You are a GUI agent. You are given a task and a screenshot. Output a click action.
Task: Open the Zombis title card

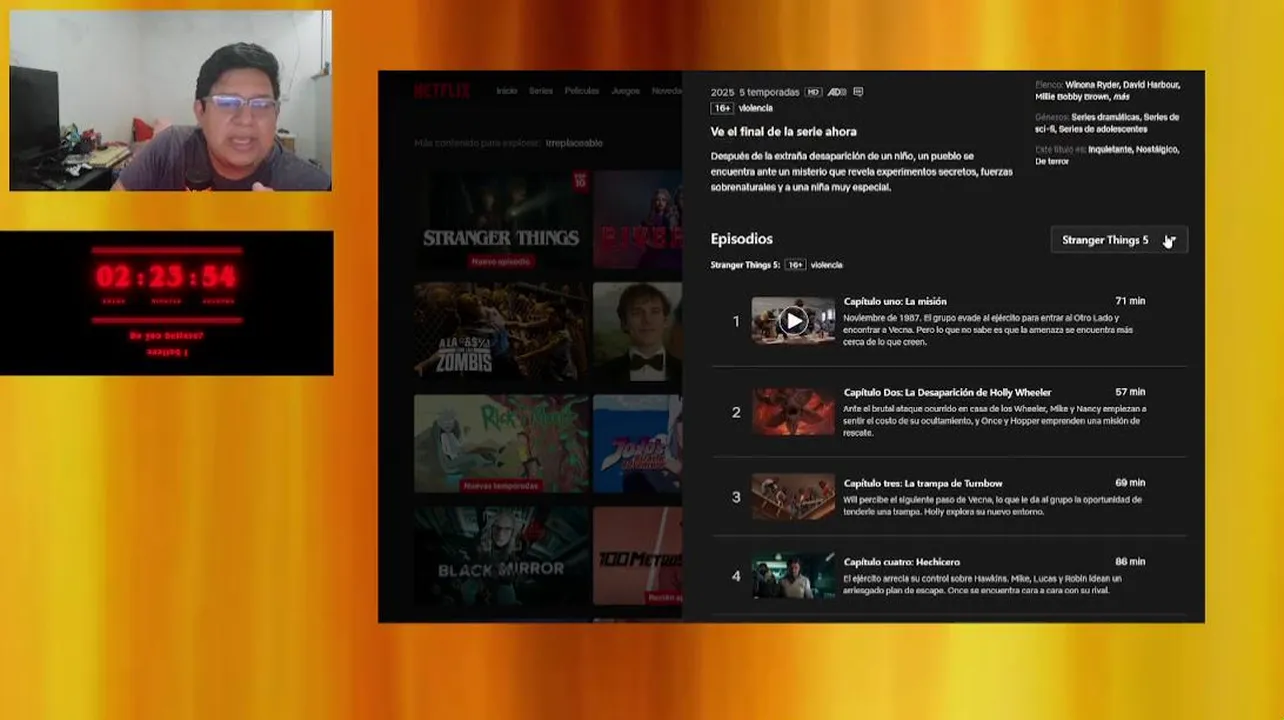[501, 332]
